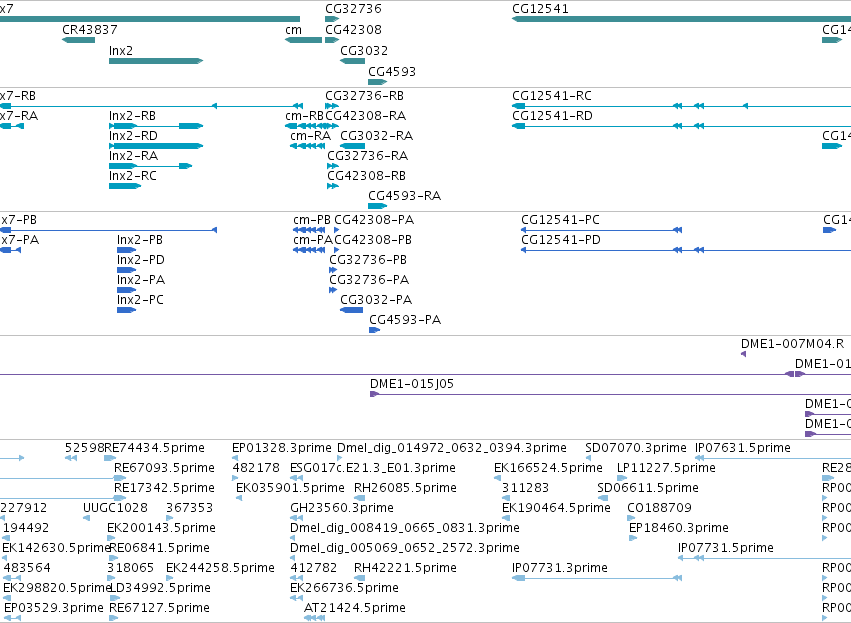This screenshot has height=623, width=851.
Task: Select the CG42308-RA transcript label
Action: pos(366,116)
